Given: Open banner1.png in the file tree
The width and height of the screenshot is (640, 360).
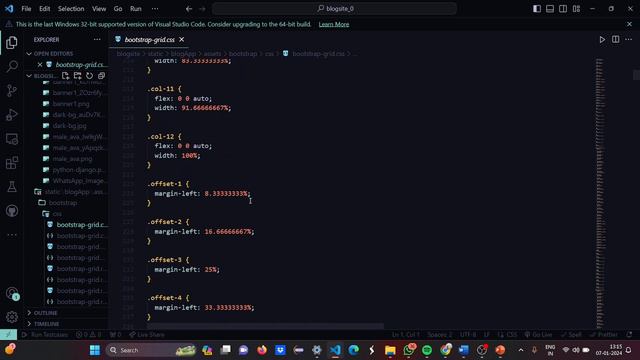Looking at the screenshot, I should [x=71, y=104].
